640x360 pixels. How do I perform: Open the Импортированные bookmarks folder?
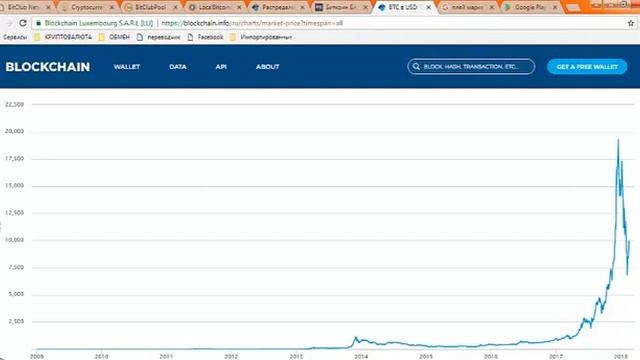[261, 37]
